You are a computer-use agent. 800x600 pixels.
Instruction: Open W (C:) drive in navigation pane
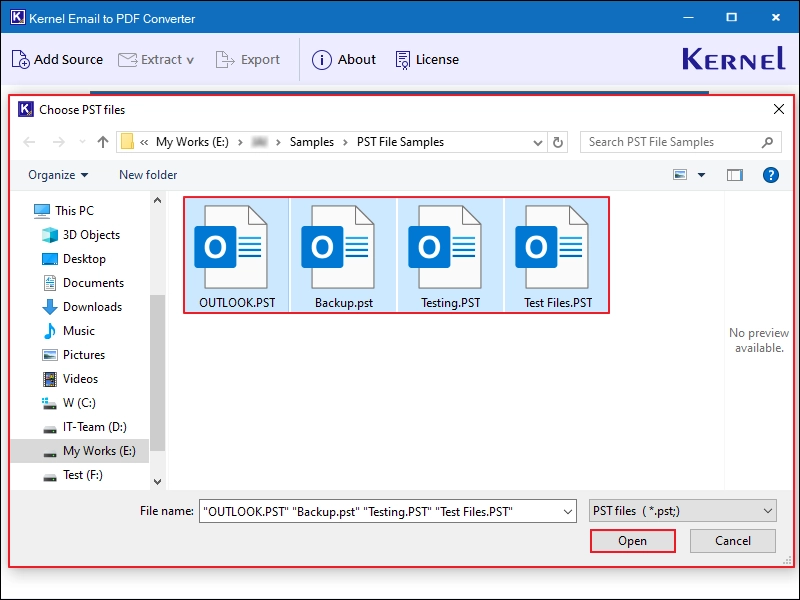tap(68, 403)
